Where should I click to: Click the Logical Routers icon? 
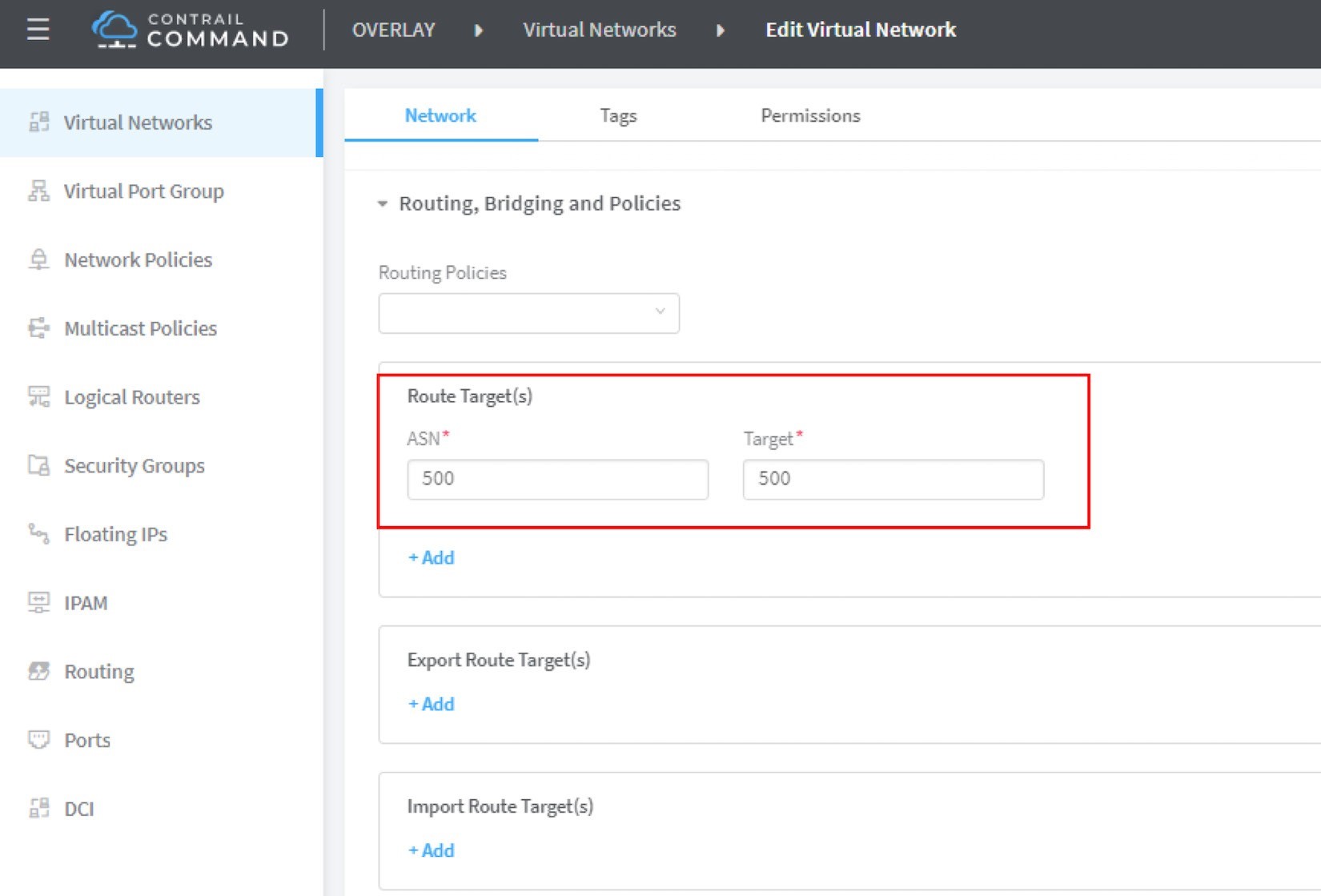tap(38, 396)
